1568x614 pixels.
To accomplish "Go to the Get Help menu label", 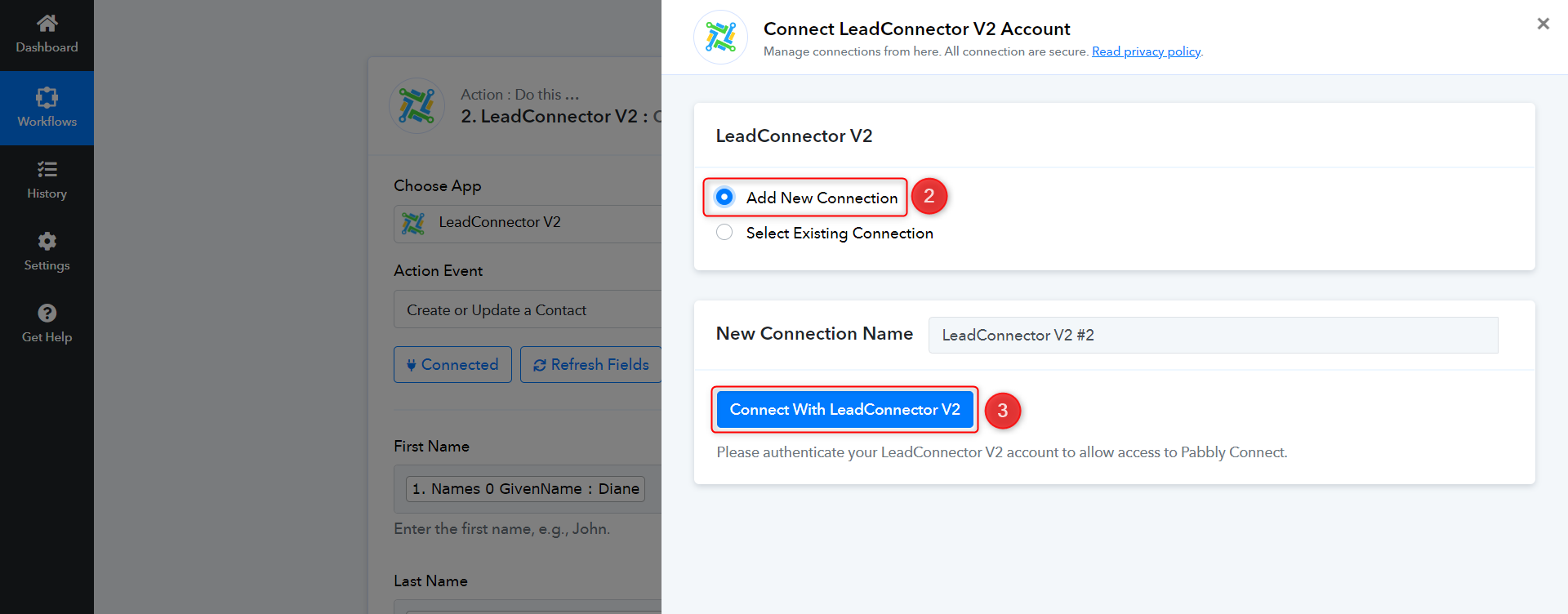I will 47,337.
